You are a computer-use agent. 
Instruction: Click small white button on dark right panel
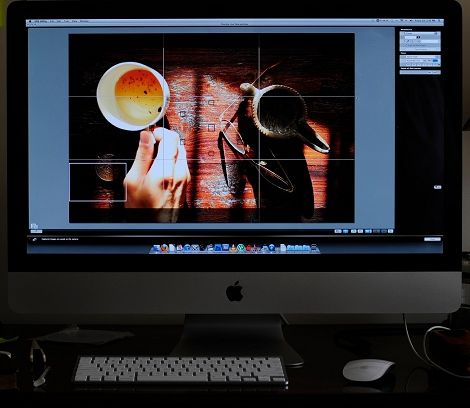pyautogui.click(x=438, y=187)
